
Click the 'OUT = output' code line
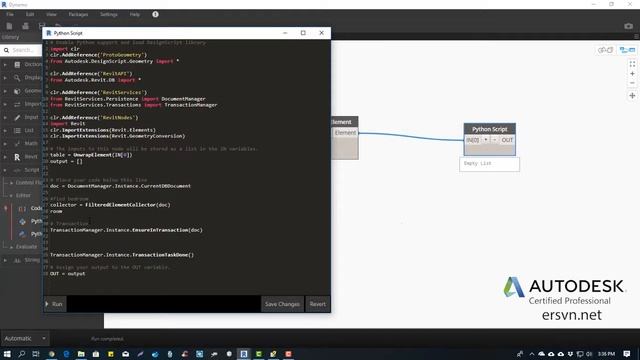pos(68,274)
